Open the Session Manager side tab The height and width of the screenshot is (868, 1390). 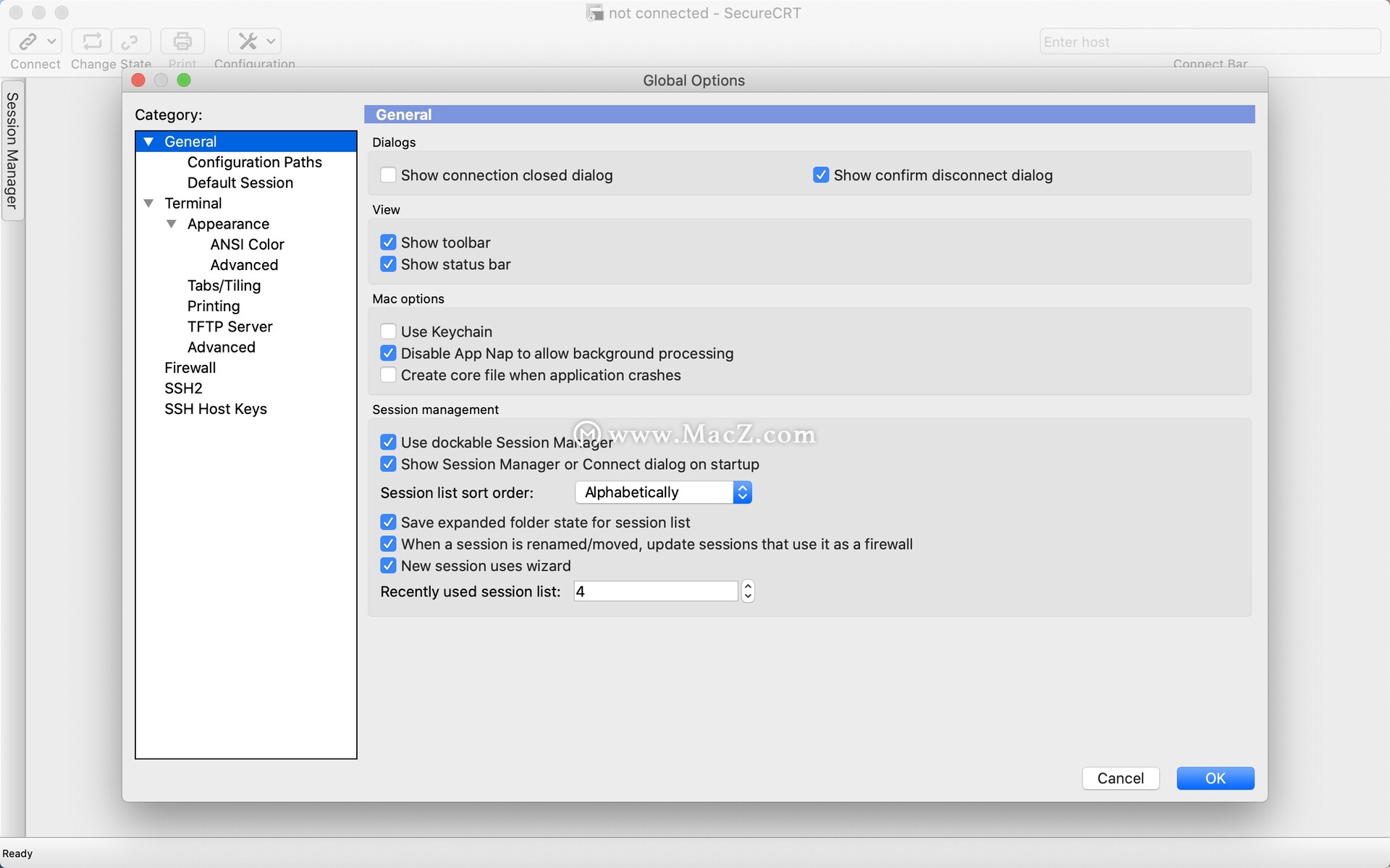pyautogui.click(x=12, y=151)
